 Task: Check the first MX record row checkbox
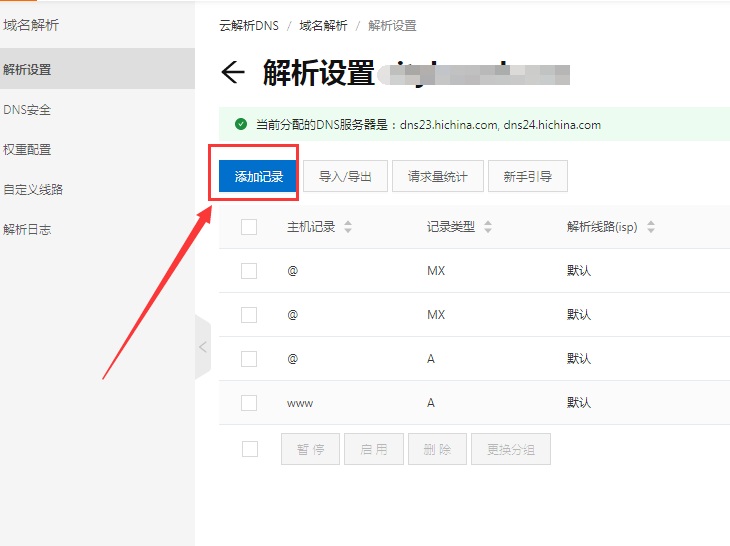pyautogui.click(x=249, y=271)
